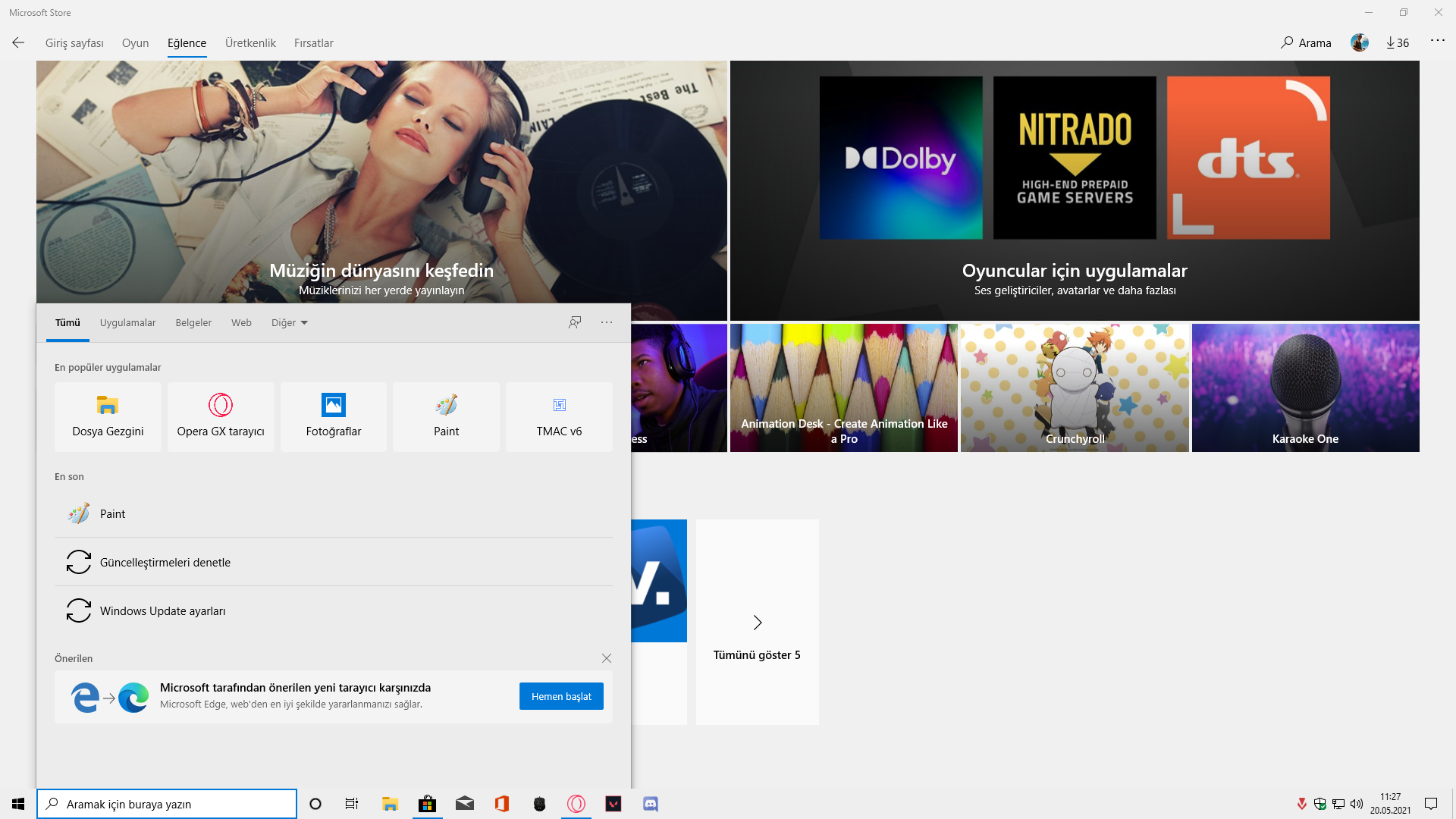Dismiss the Önerilen suggestion section
The width and height of the screenshot is (1456, 819).
[x=607, y=658]
